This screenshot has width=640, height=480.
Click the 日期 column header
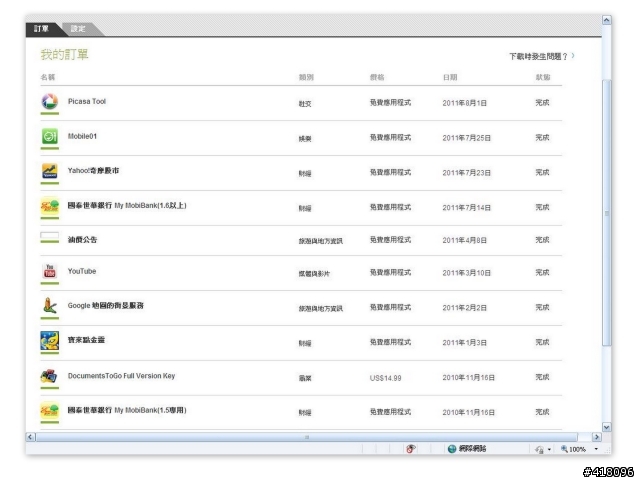click(x=450, y=77)
